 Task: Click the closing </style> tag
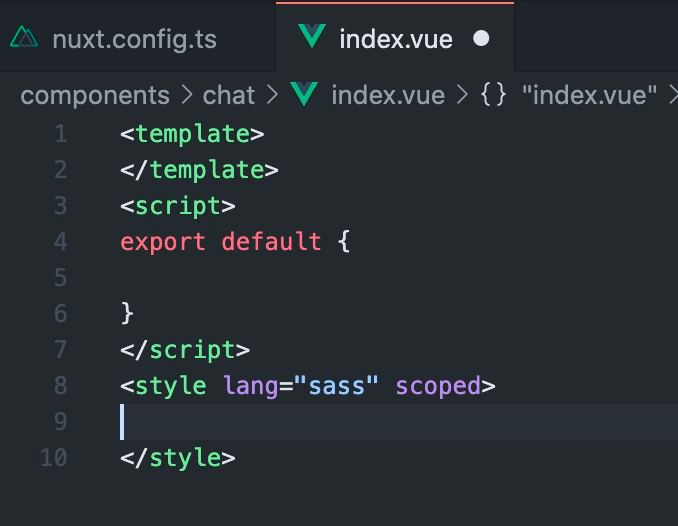[x=178, y=458]
